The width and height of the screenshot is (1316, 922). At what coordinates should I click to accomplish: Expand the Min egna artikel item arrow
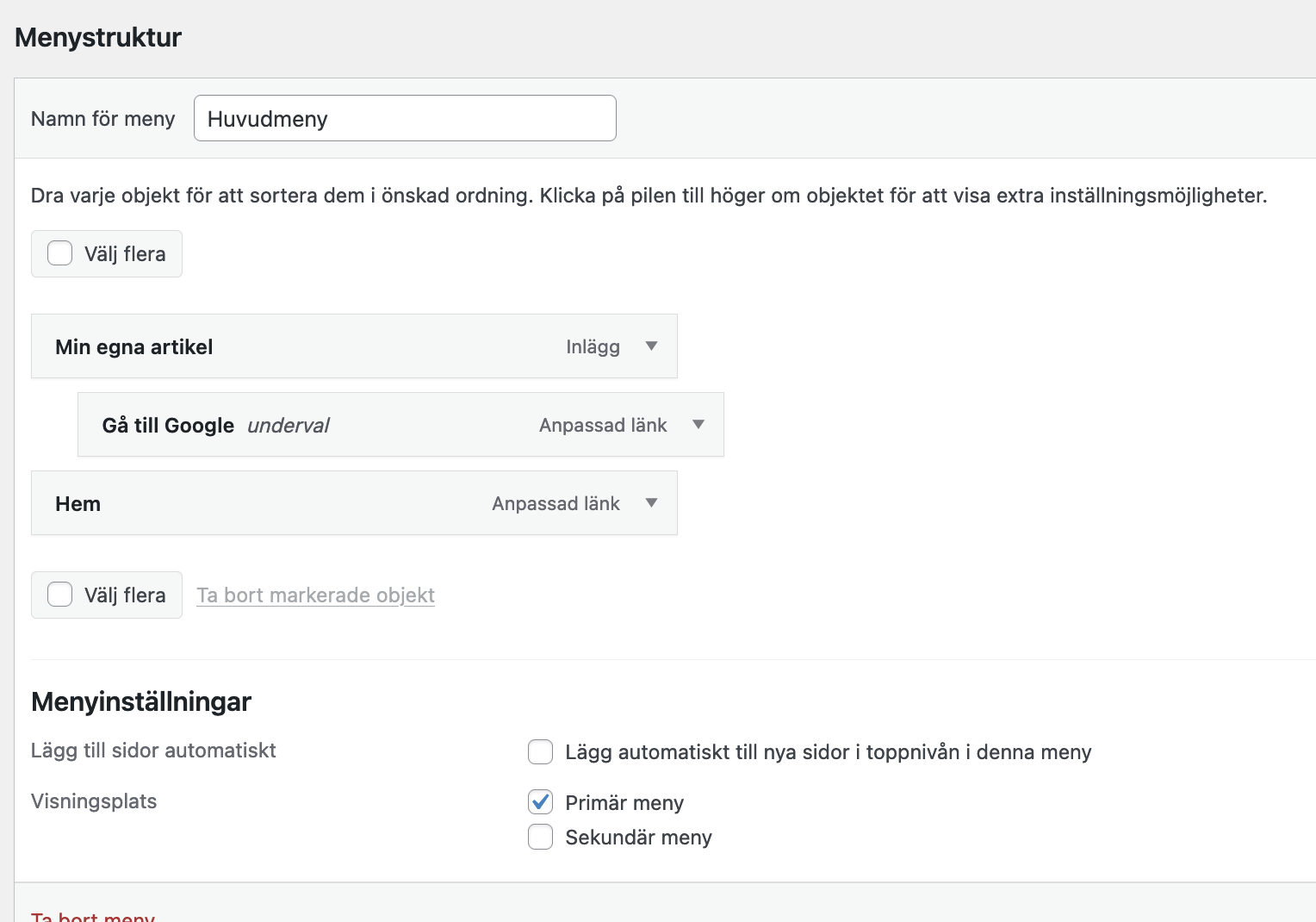click(651, 346)
